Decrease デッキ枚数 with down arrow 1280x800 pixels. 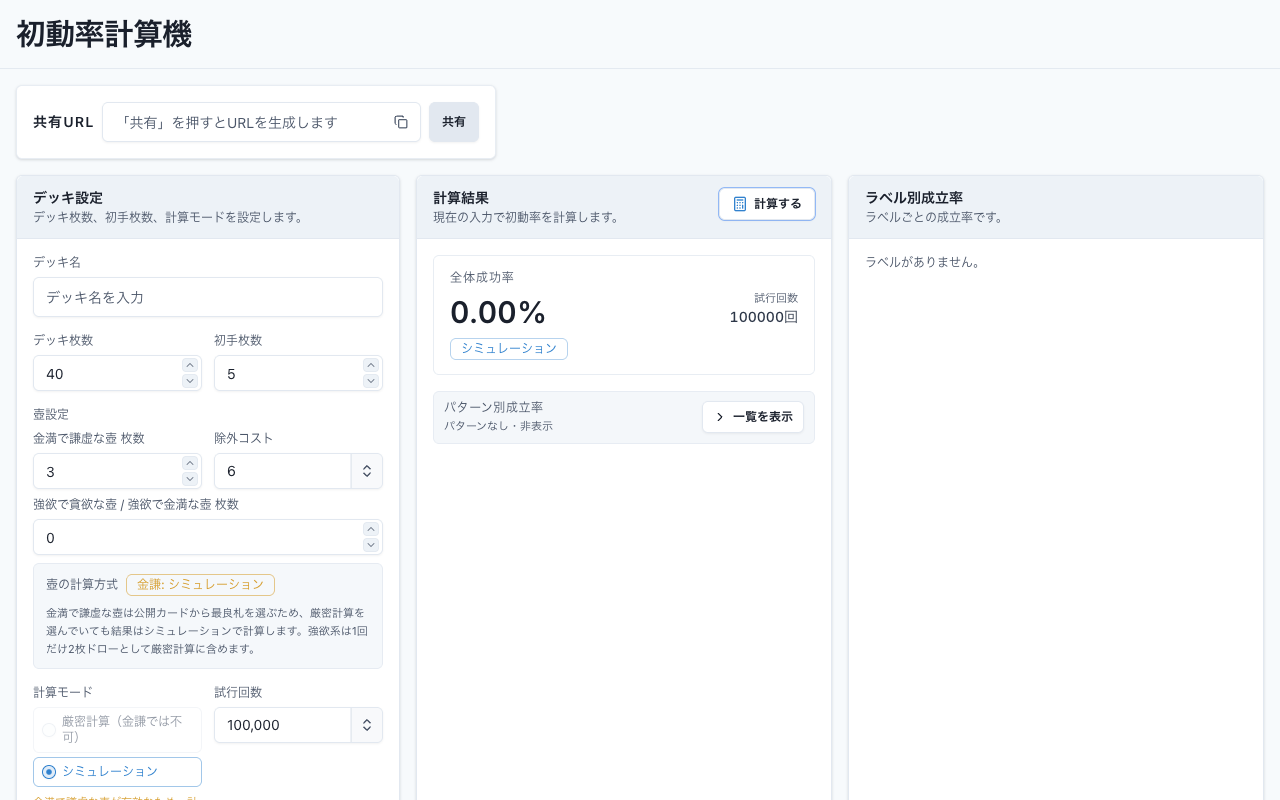[190, 381]
